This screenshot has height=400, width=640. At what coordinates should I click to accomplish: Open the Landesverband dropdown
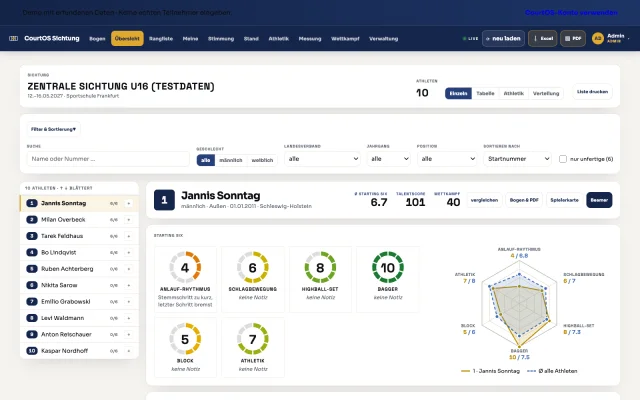click(x=322, y=159)
